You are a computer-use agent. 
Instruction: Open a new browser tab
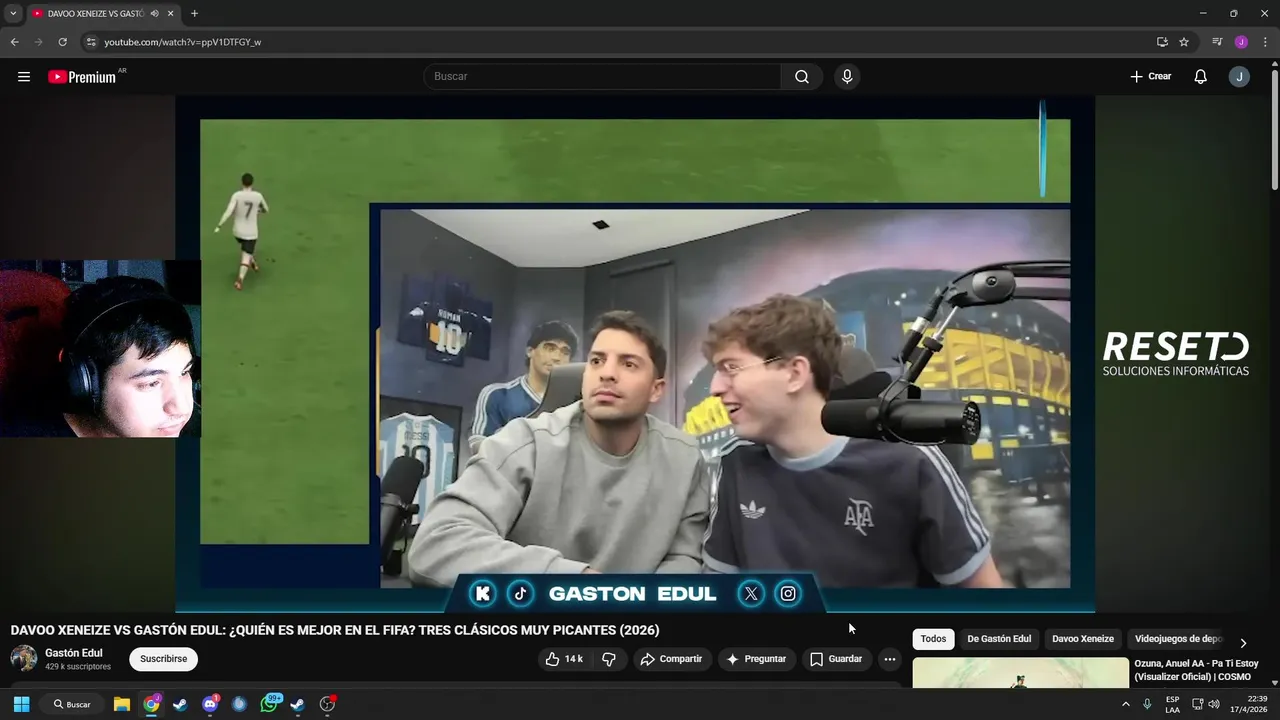tap(194, 13)
